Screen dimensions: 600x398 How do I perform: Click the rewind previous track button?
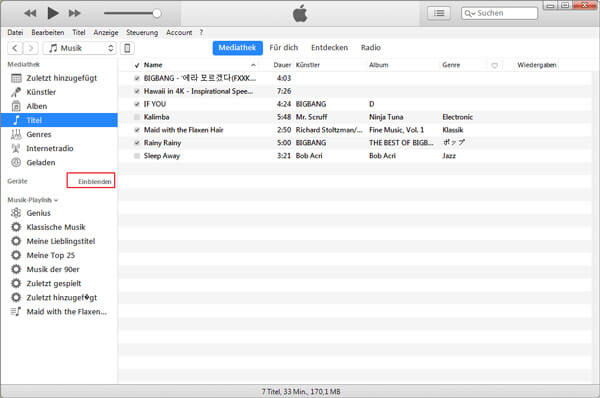point(30,13)
